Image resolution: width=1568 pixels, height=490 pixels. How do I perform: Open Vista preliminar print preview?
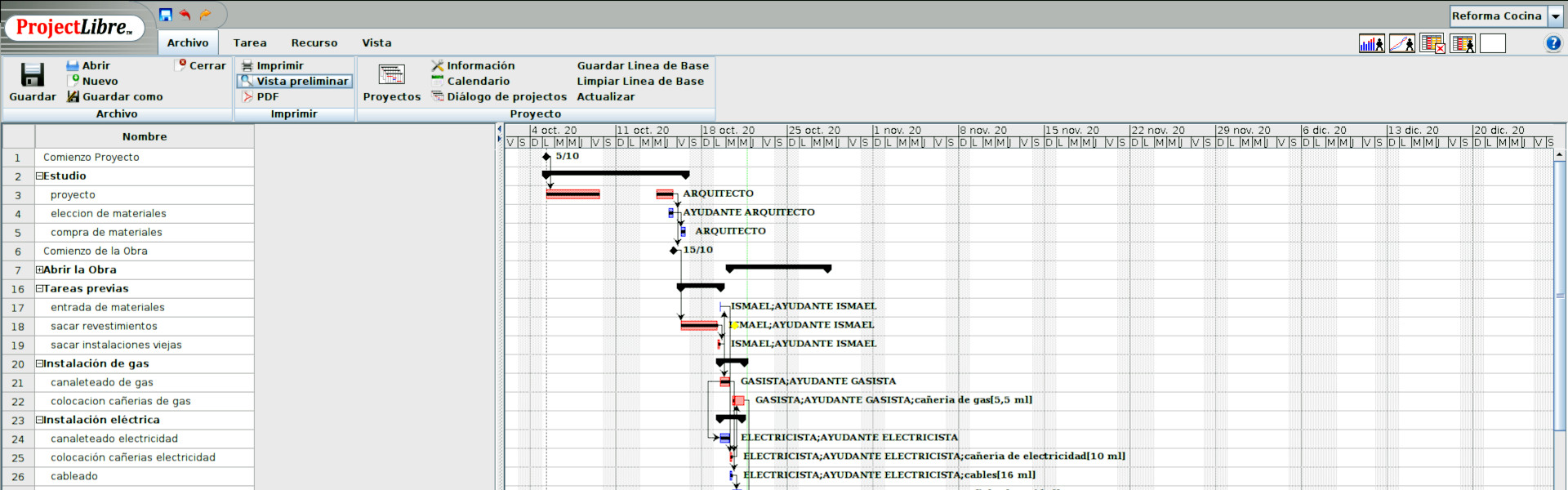pos(295,81)
